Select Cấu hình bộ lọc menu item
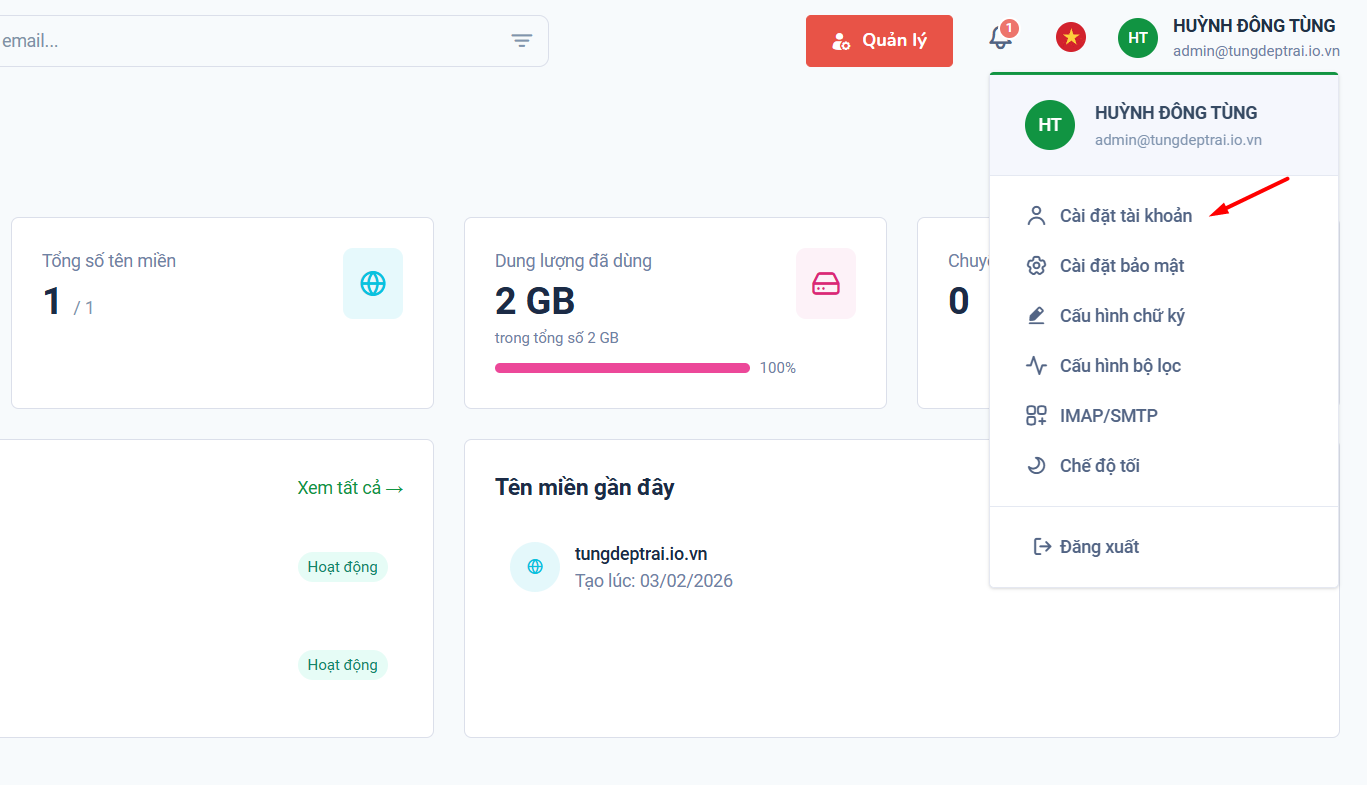 [1120, 366]
